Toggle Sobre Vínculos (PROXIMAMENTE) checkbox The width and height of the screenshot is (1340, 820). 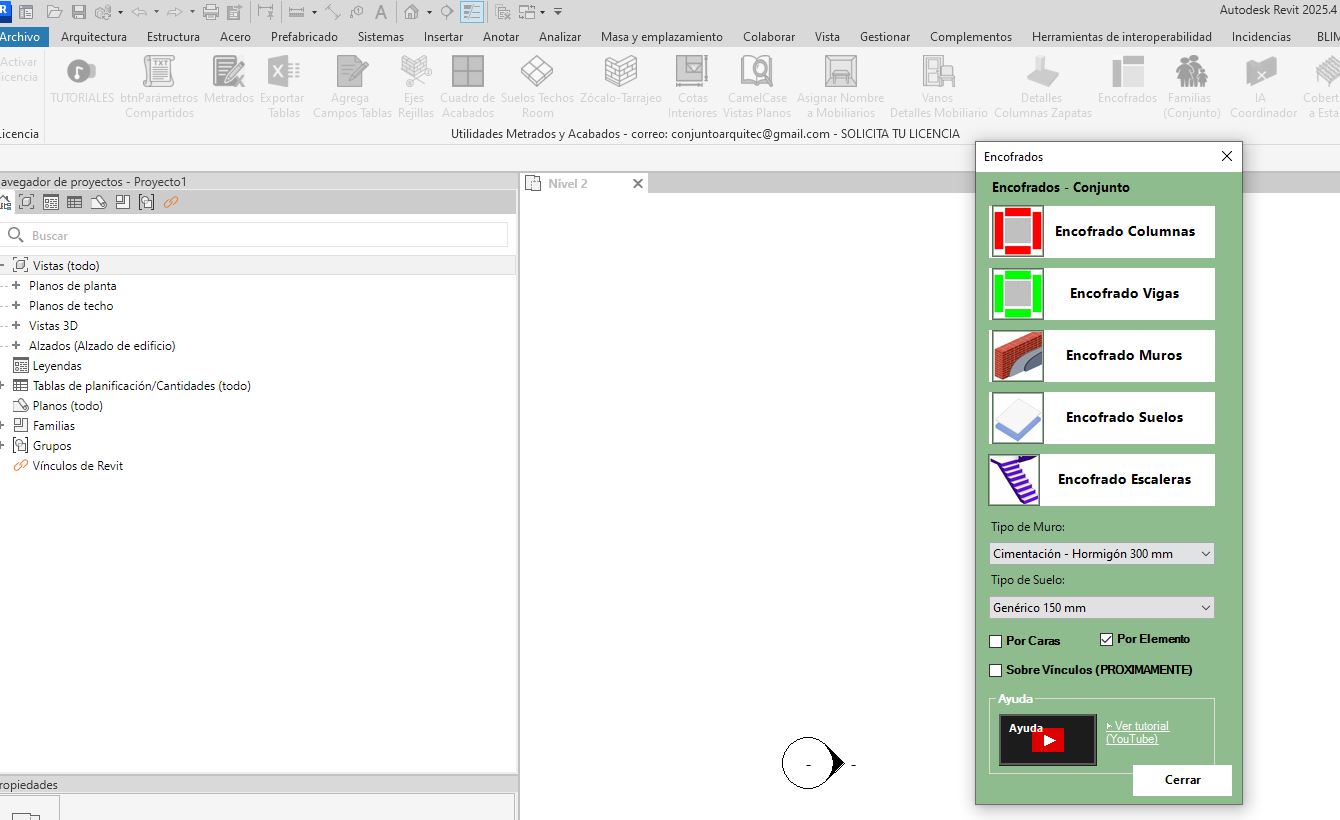pos(995,670)
